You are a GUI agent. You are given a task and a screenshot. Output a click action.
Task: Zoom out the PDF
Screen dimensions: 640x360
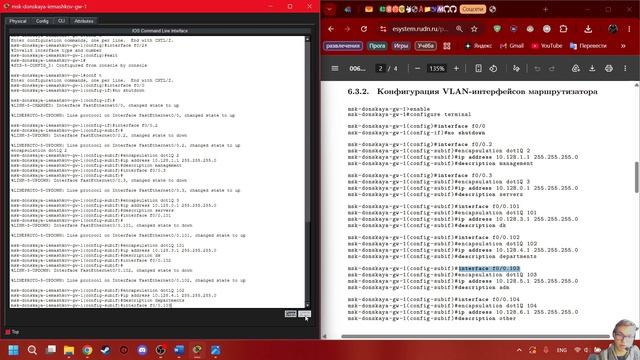coord(417,68)
